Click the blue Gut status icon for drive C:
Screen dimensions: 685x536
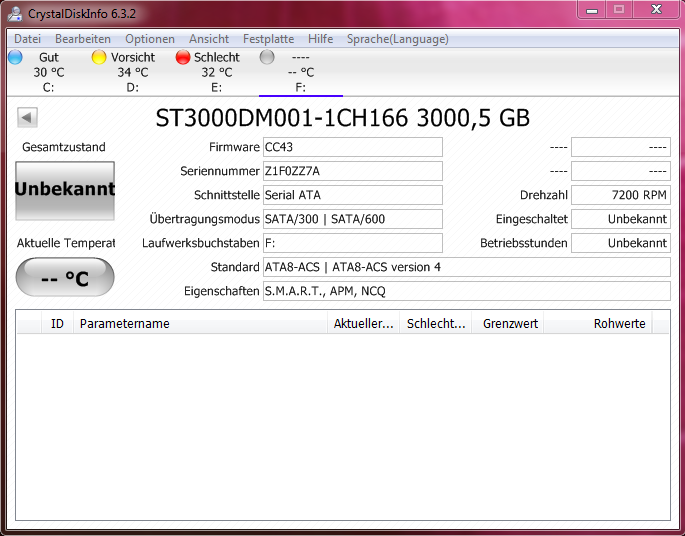15,57
